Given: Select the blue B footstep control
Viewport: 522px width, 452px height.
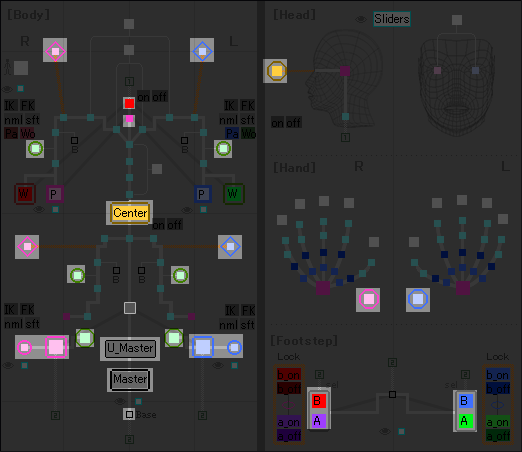Looking at the screenshot, I should (465, 401).
